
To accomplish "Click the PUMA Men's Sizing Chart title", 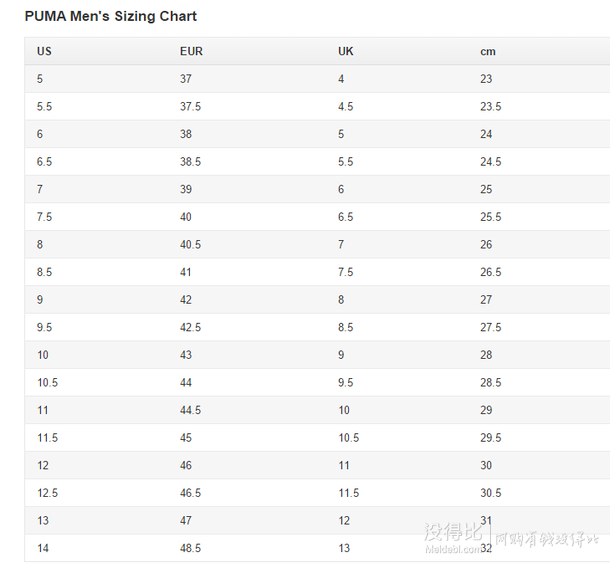I will (x=110, y=16).
